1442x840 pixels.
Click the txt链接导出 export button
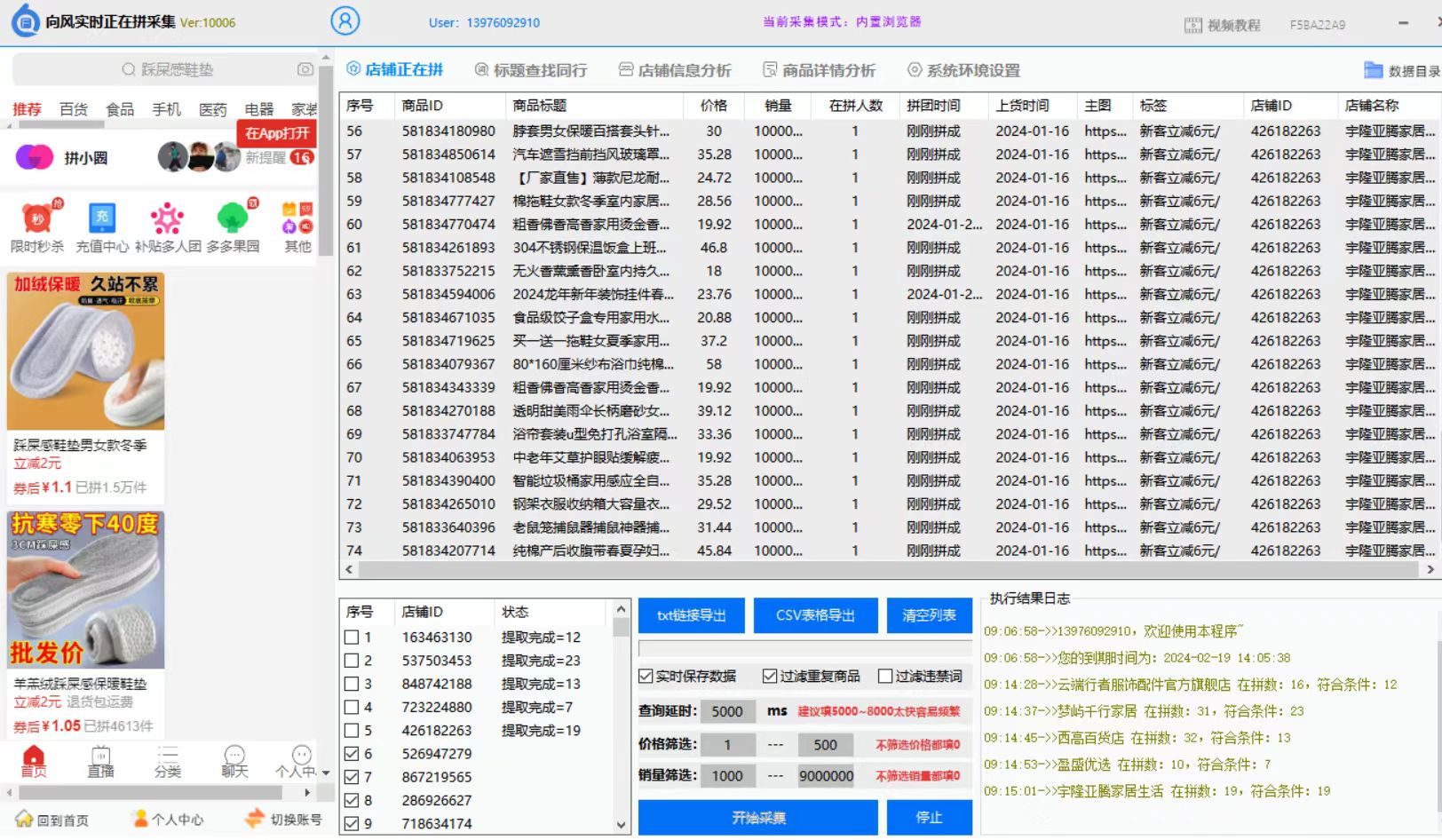692,615
